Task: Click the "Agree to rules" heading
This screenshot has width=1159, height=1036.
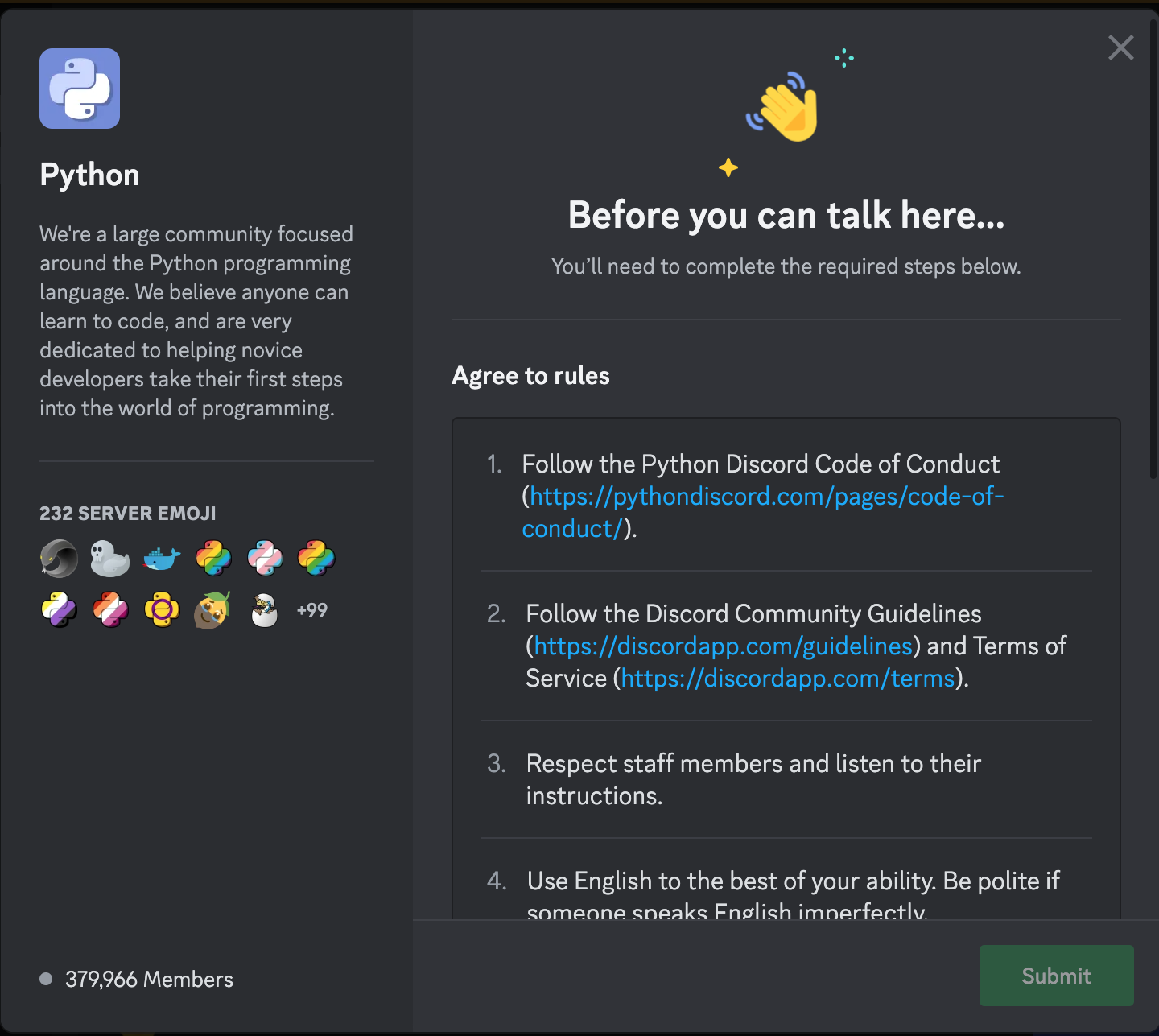Action: [x=531, y=376]
